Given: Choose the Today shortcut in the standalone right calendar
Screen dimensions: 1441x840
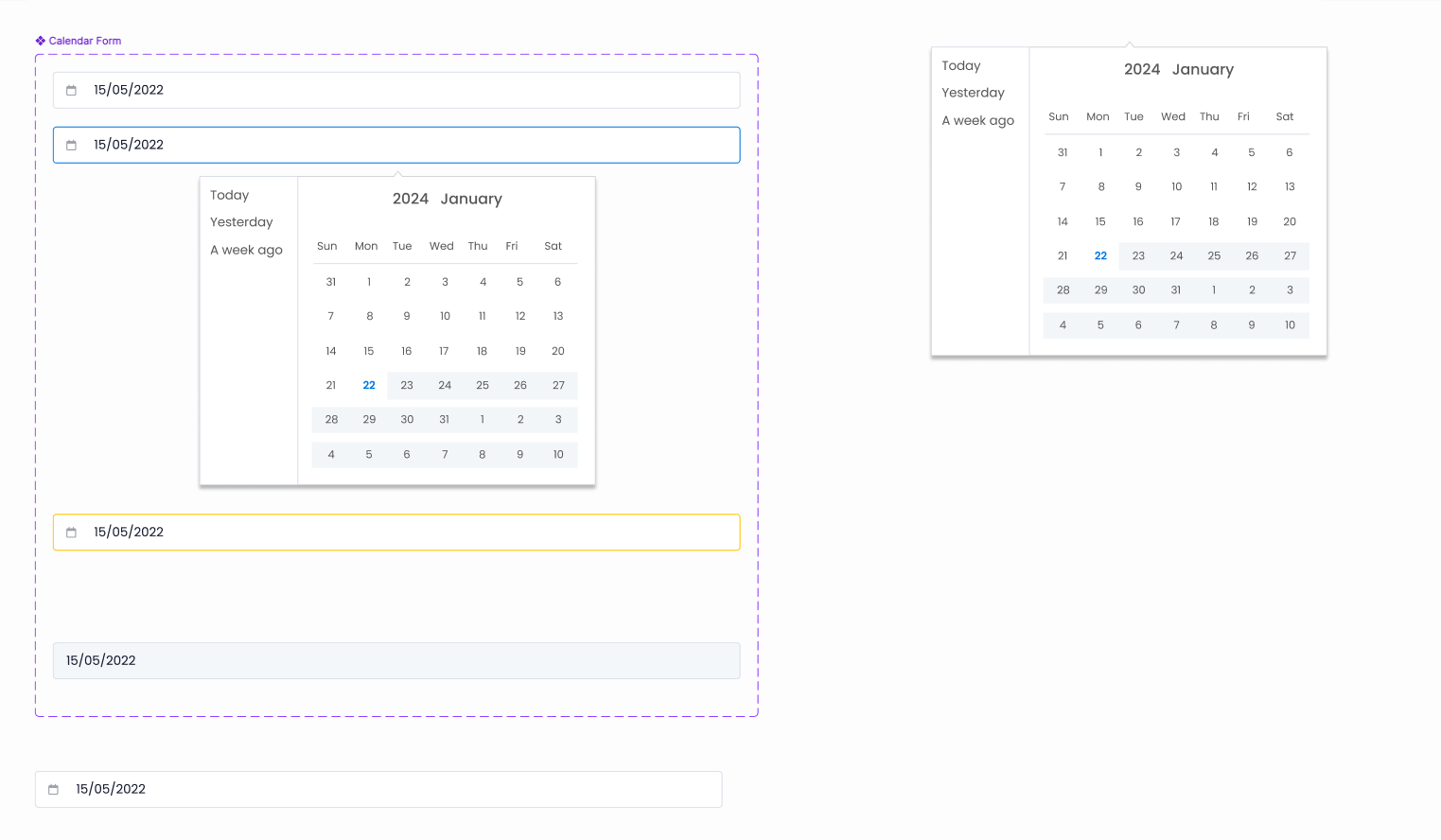Looking at the screenshot, I should click(960, 65).
